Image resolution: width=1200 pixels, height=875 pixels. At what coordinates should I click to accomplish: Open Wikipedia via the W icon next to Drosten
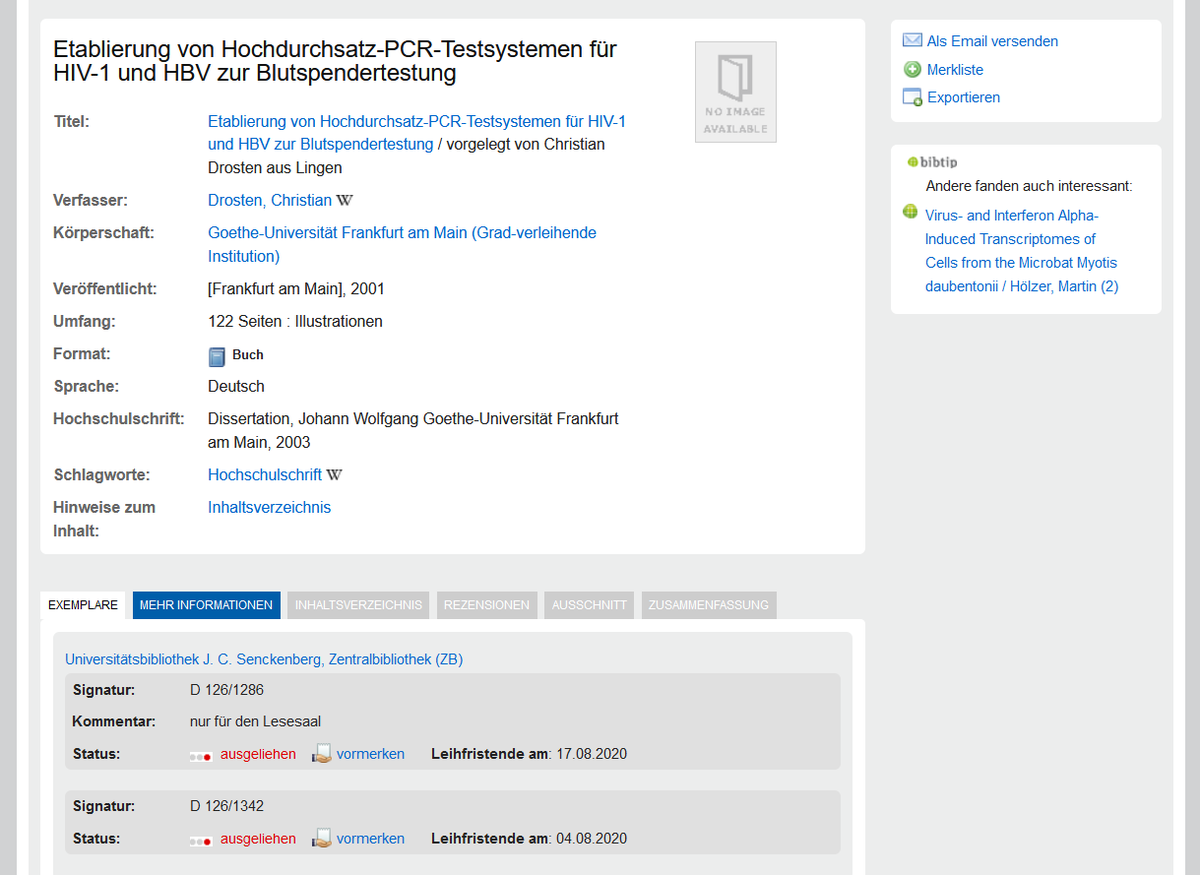[x=344, y=200]
